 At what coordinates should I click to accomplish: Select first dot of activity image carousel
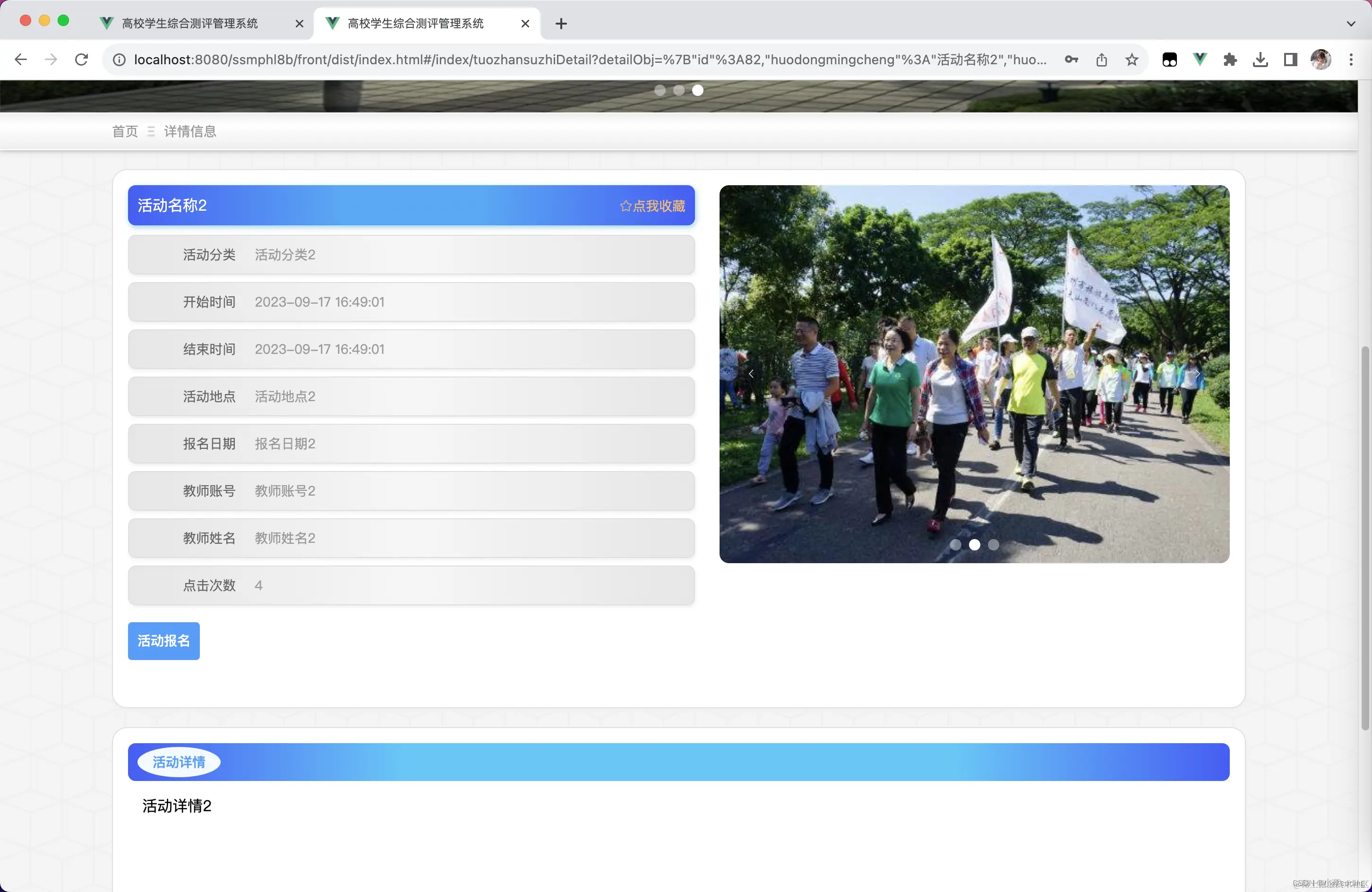click(955, 545)
